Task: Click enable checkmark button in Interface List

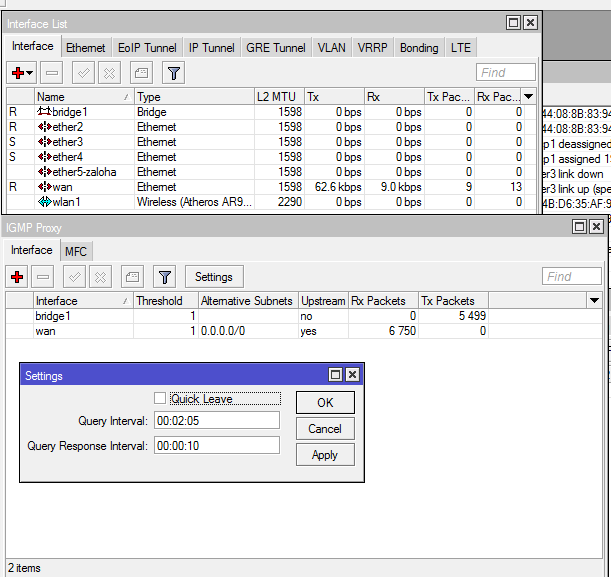Action: pos(83,73)
